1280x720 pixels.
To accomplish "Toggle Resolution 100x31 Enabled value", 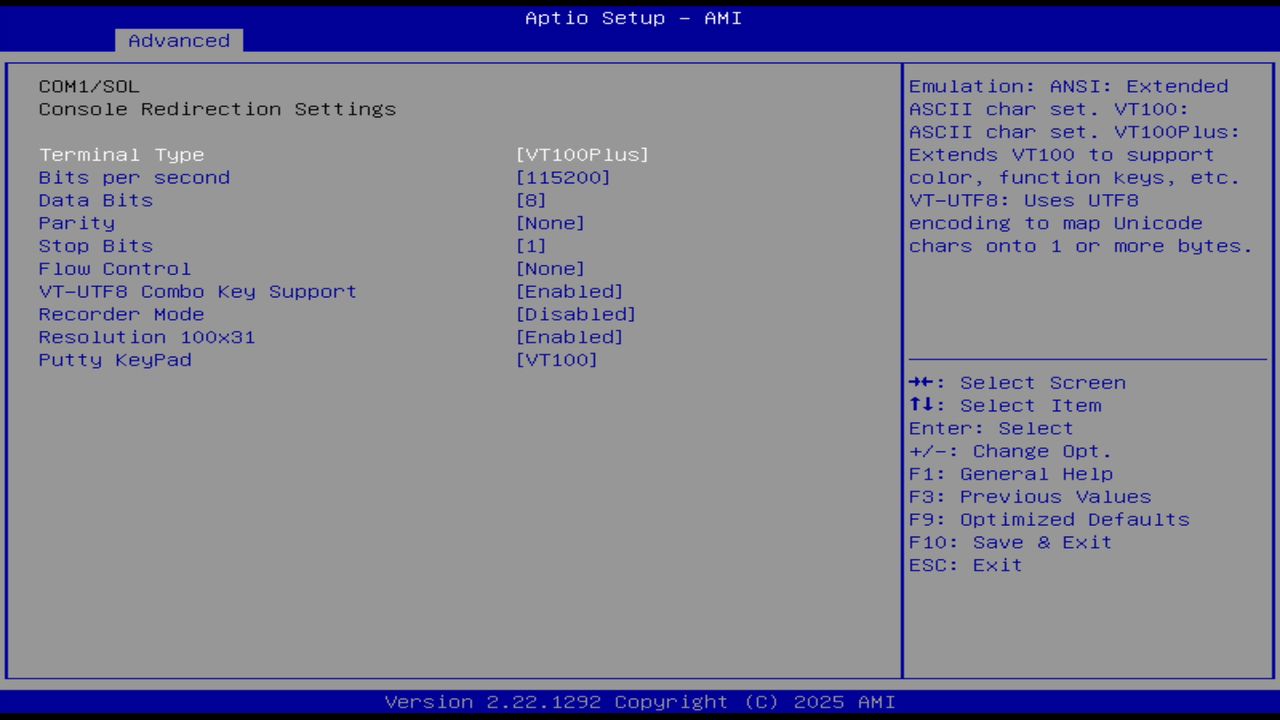I will click(569, 337).
